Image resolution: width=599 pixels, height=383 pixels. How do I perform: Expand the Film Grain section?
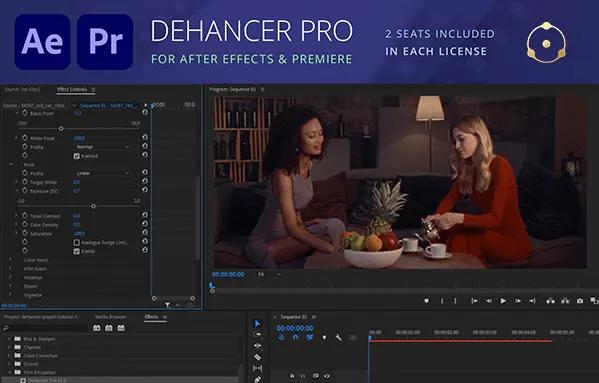point(10,268)
